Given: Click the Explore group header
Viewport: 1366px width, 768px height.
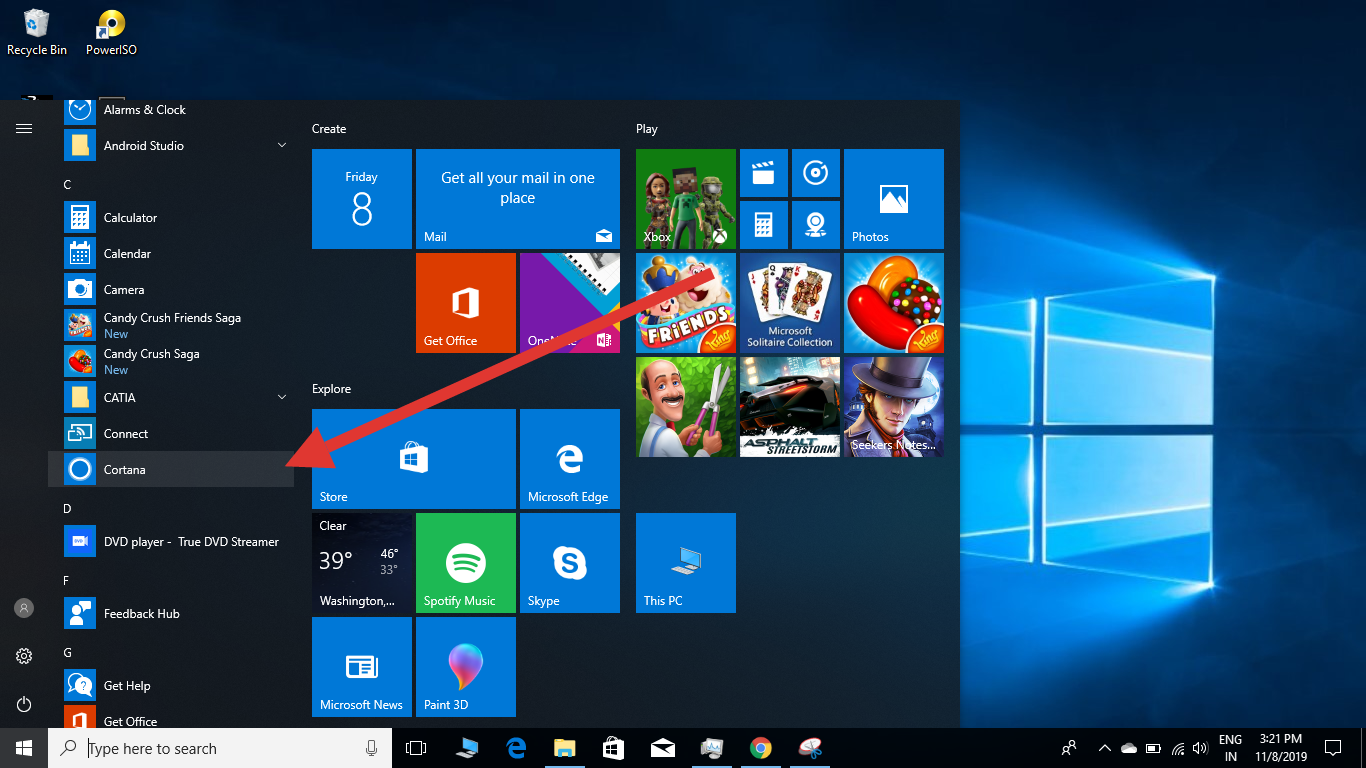Looking at the screenshot, I should tap(332, 389).
